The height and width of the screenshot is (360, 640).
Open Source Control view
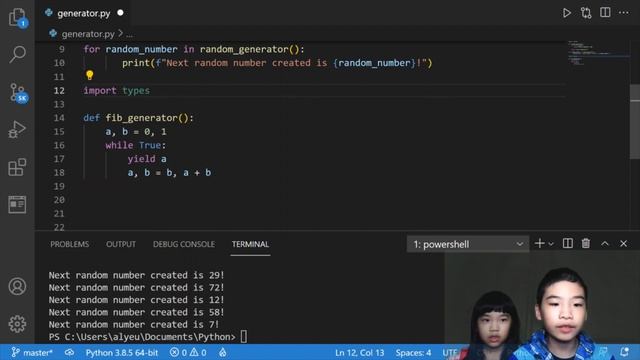click(18, 93)
